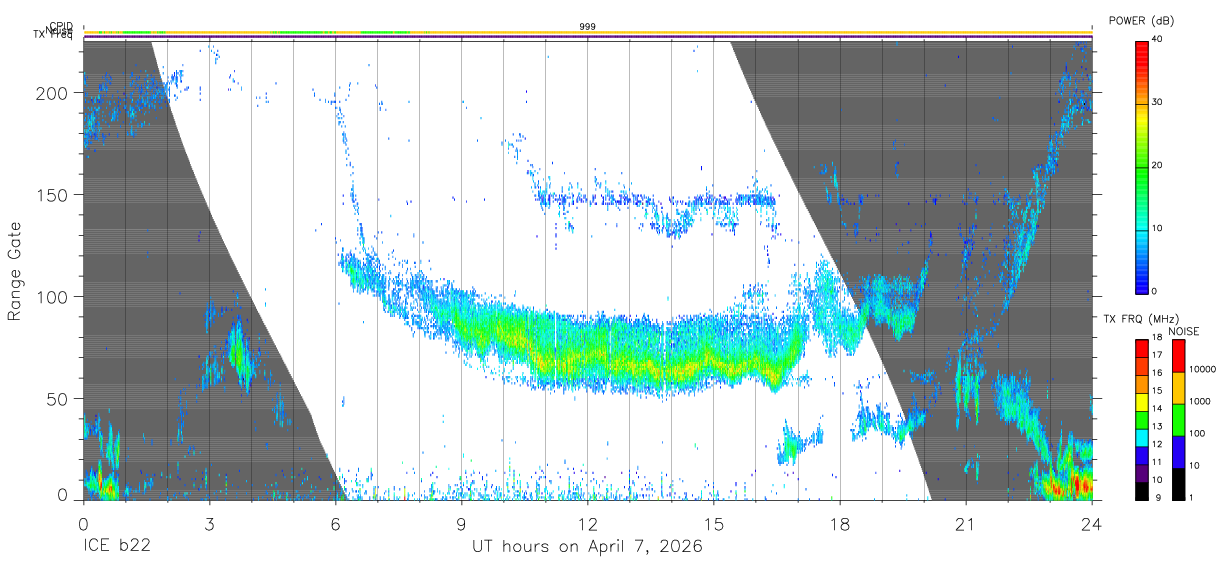The width and height of the screenshot is (1228, 567).
Task: Click the '24' UT hour tick label
Action: tap(1092, 523)
